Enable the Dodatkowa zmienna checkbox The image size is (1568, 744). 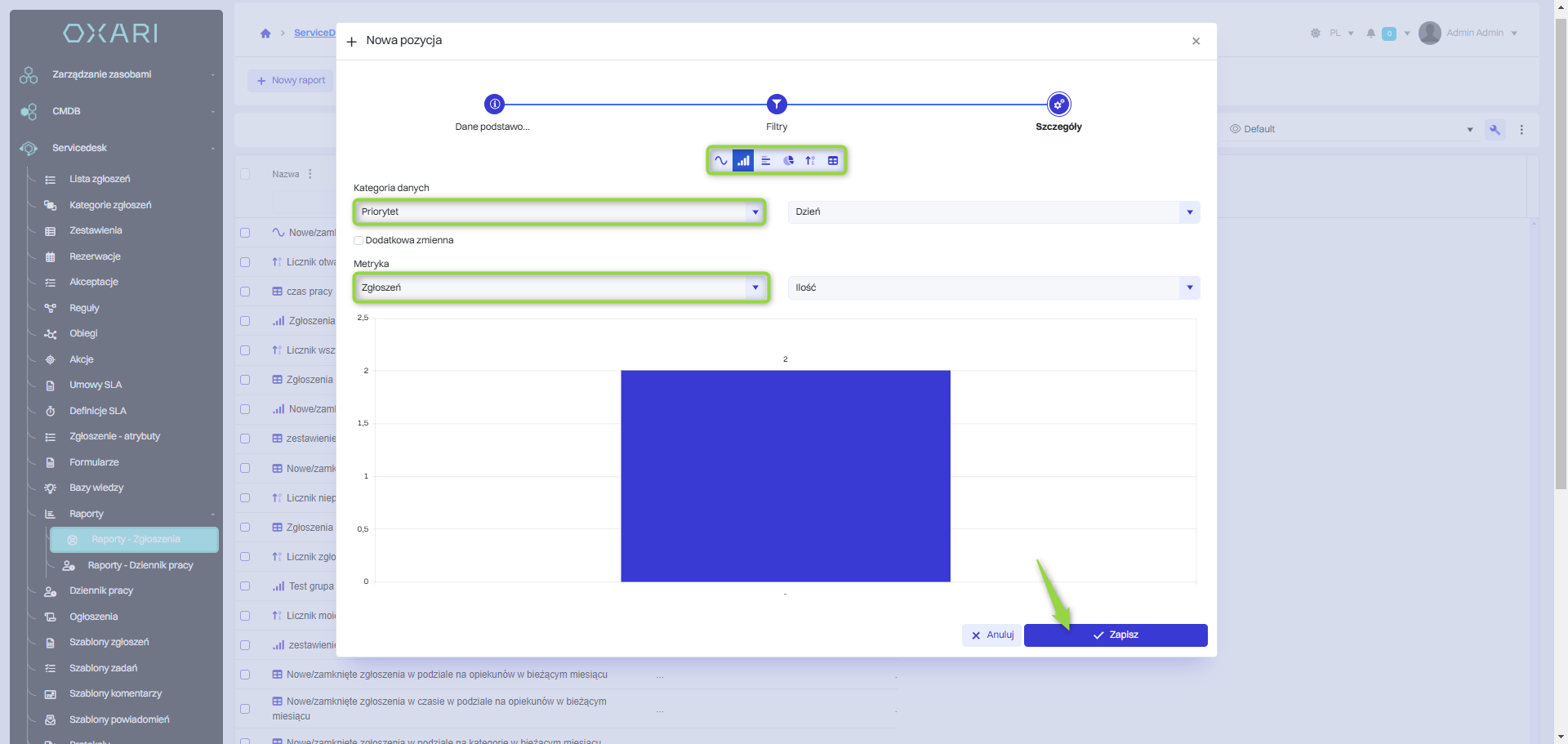[359, 241]
